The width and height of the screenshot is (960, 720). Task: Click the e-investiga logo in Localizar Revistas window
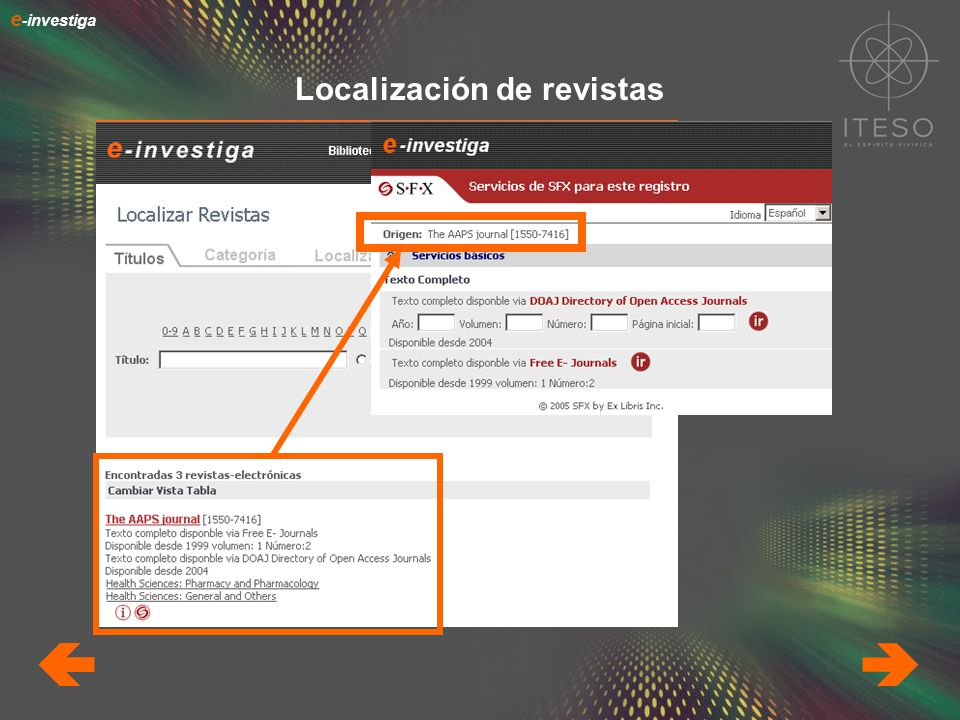click(181, 150)
